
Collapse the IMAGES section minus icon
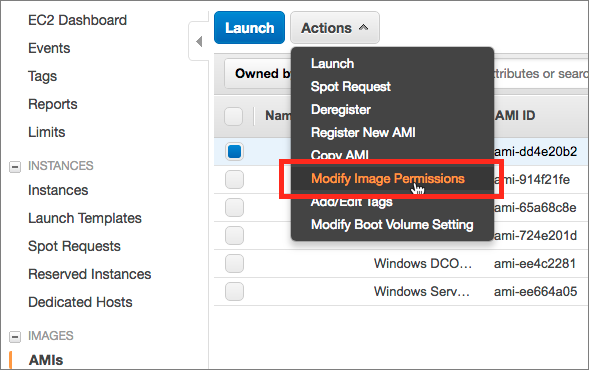[15, 337]
